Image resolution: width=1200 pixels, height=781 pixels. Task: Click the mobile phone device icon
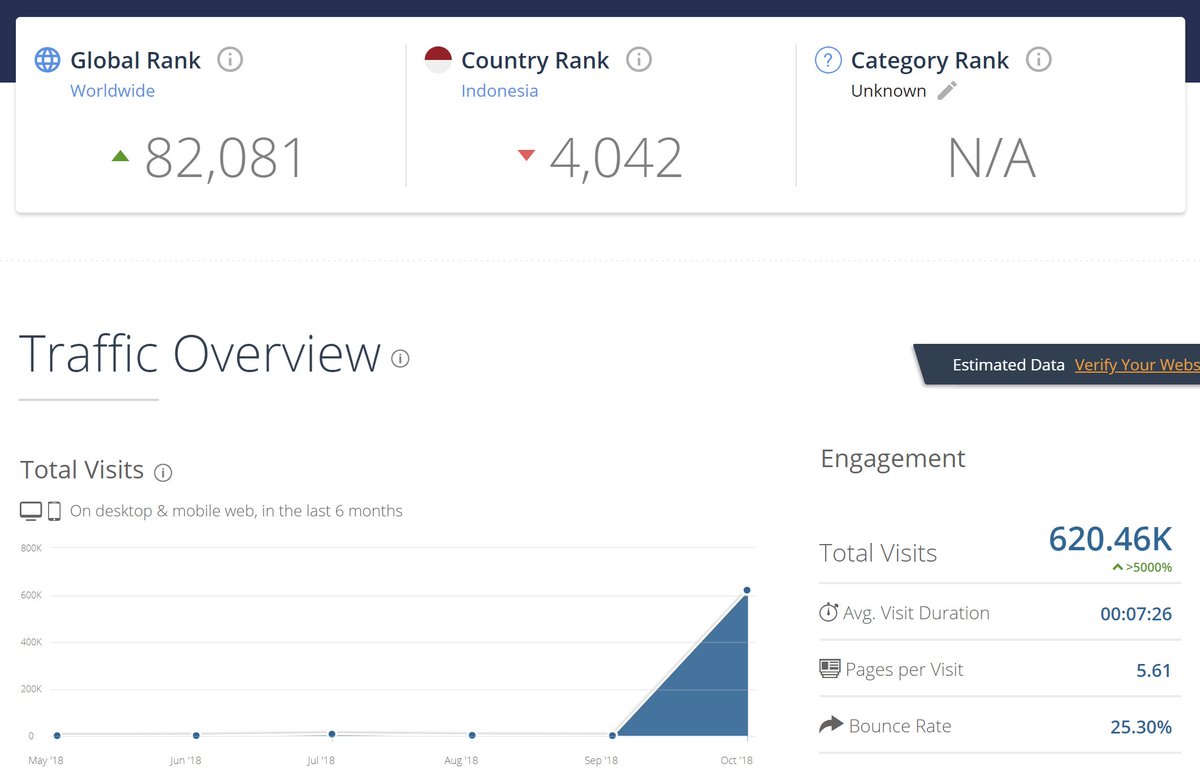point(54,511)
